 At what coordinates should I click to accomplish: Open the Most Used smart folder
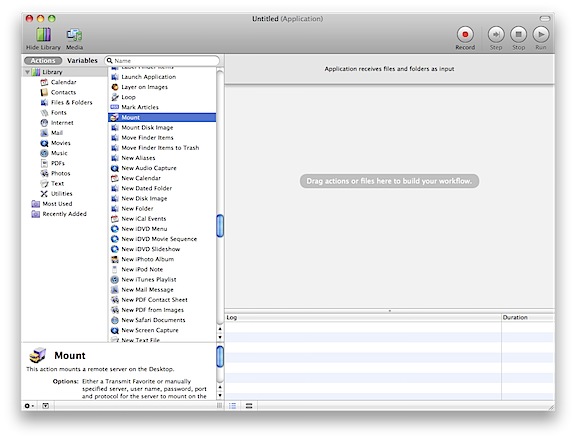52,204
